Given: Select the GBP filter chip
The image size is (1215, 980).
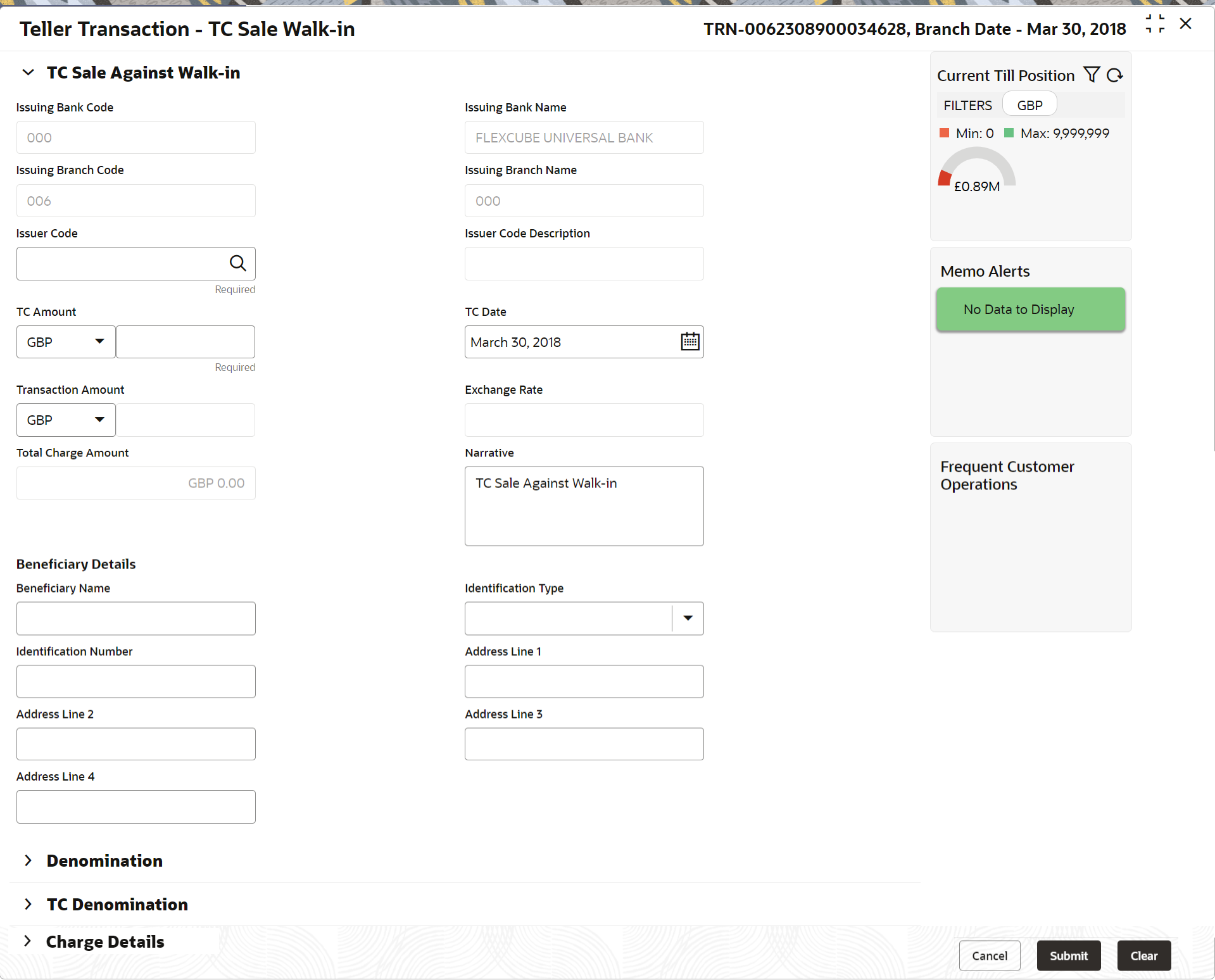Looking at the screenshot, I should [1029, 105].
